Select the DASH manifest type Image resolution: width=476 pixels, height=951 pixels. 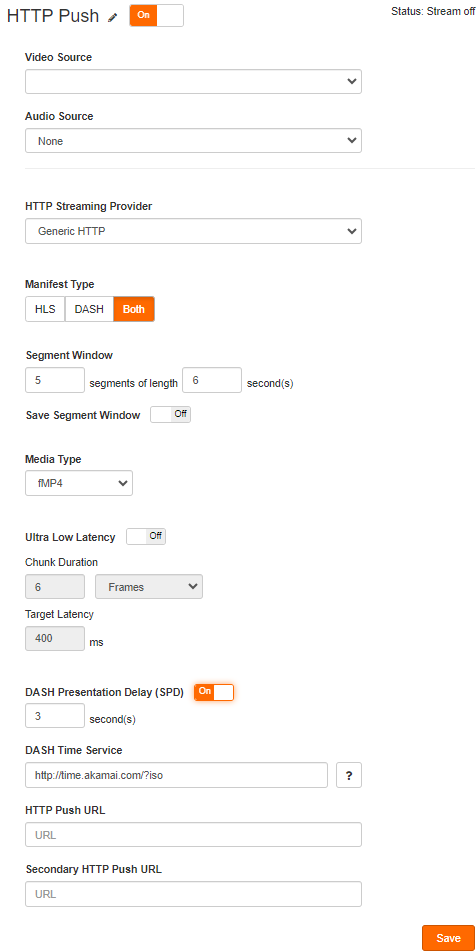point(89,309)
